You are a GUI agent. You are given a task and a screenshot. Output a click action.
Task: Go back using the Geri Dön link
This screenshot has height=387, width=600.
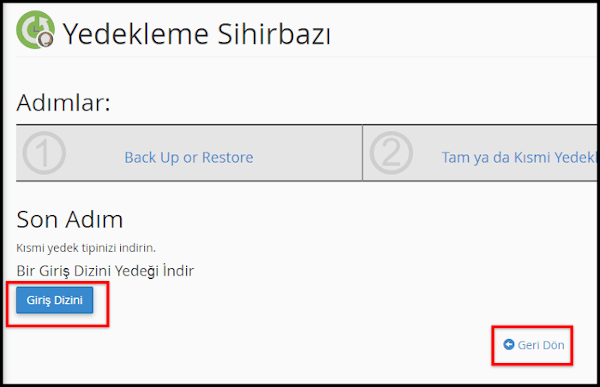point(534,345)
